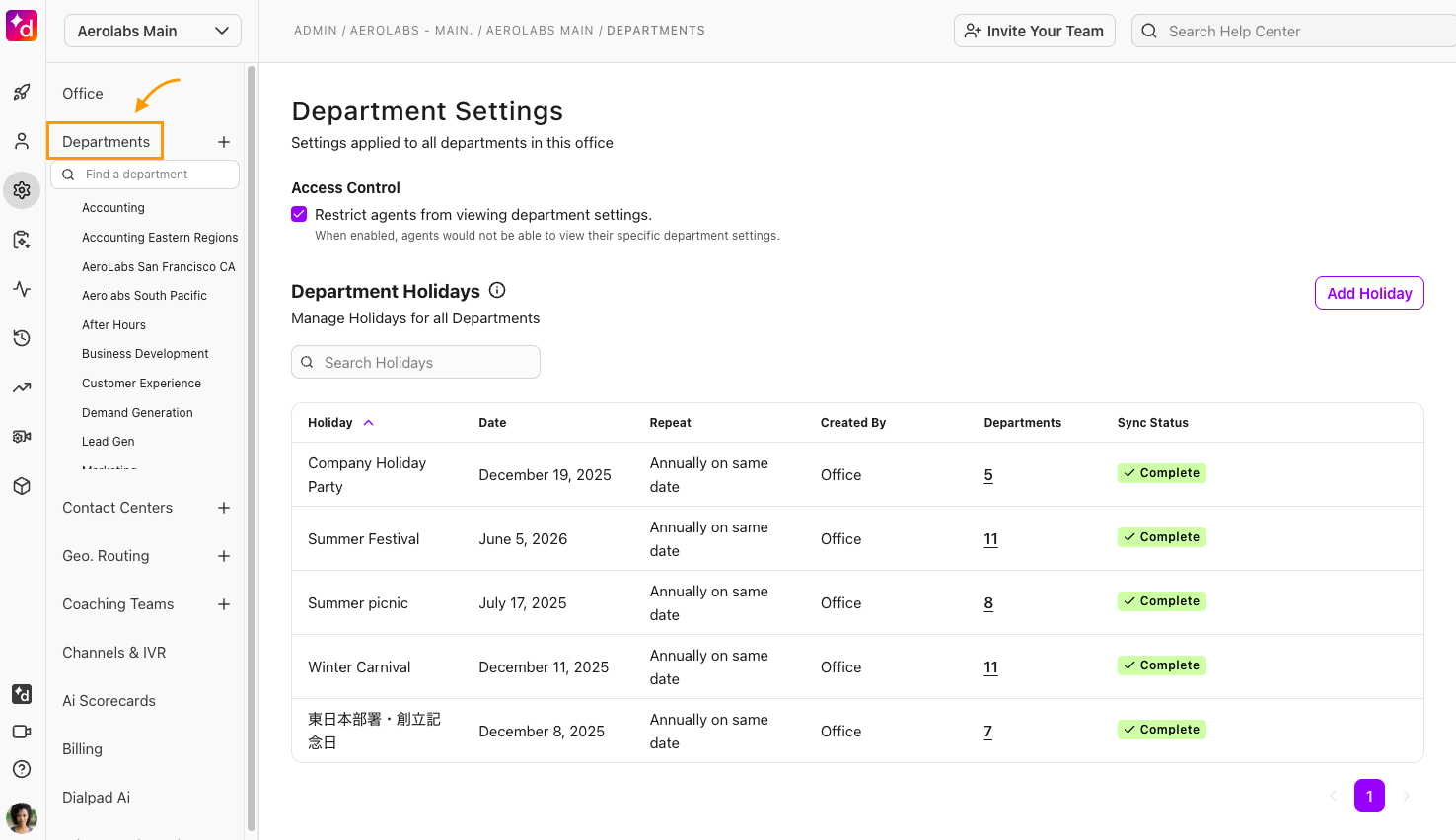The width and height of the screenshot is (1456, 840).
Task: Click the Company Holiday Party row name
Action: (367, 475)
